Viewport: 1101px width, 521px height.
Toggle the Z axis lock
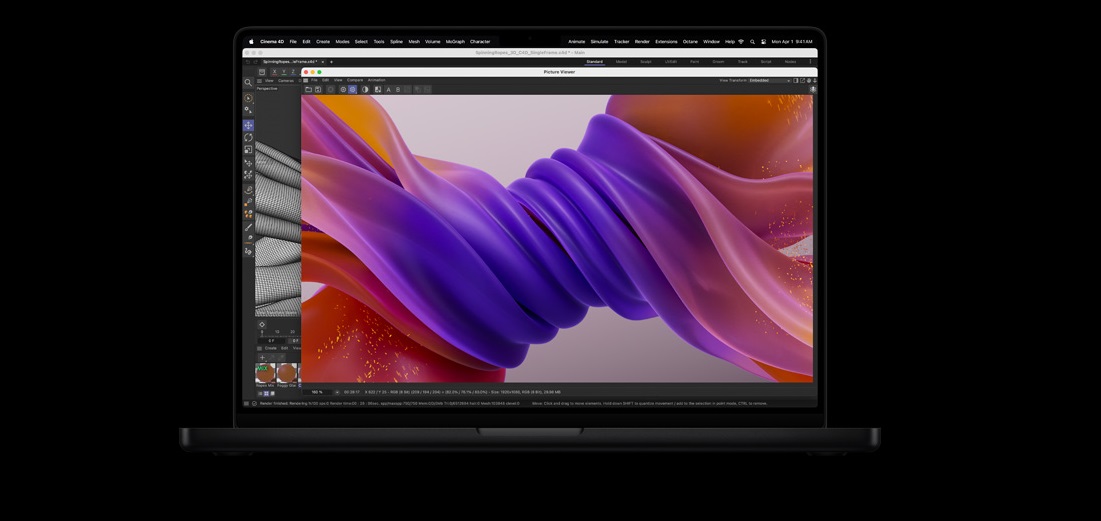(x=293, y=72)
